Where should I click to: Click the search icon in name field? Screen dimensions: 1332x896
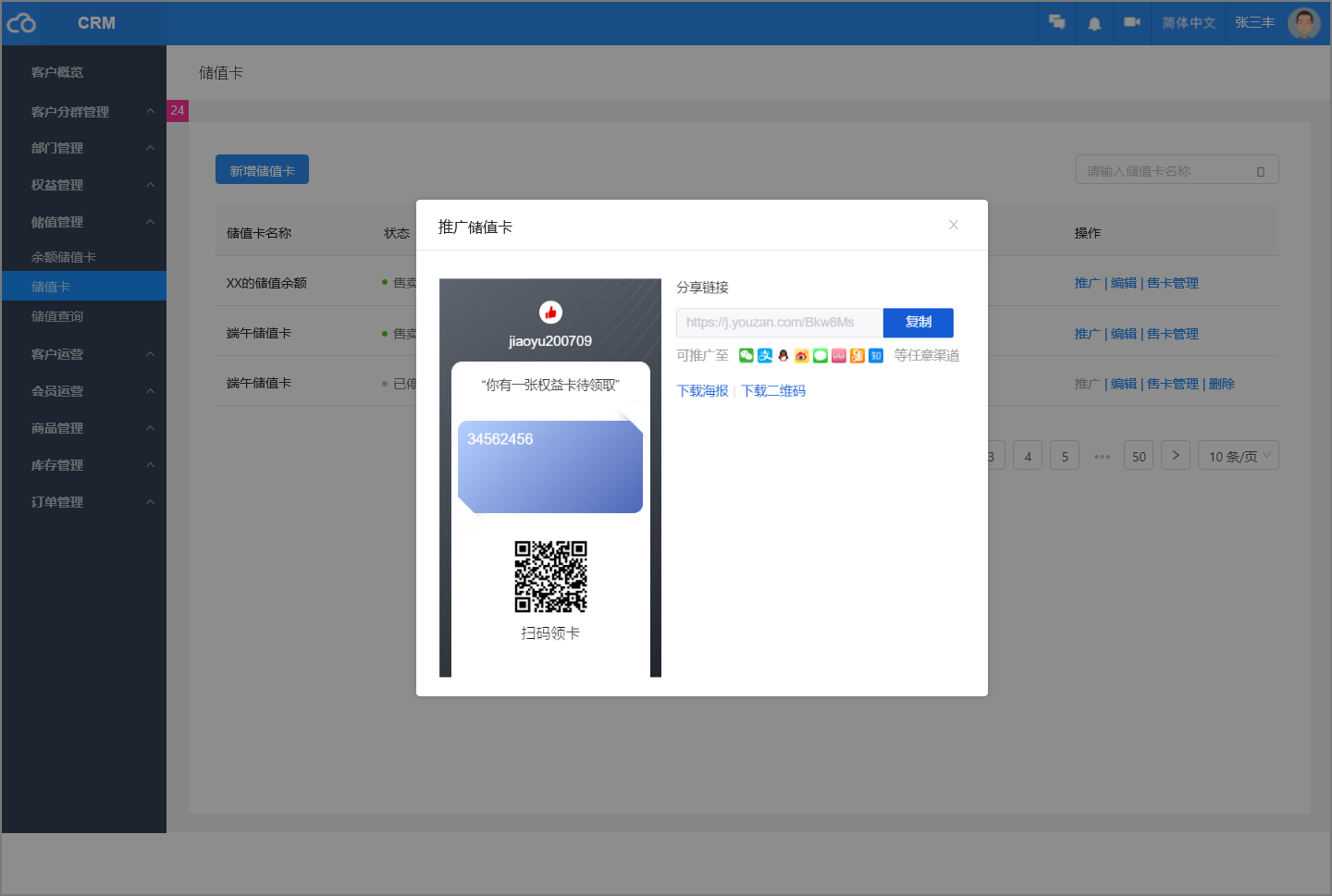1260,171
